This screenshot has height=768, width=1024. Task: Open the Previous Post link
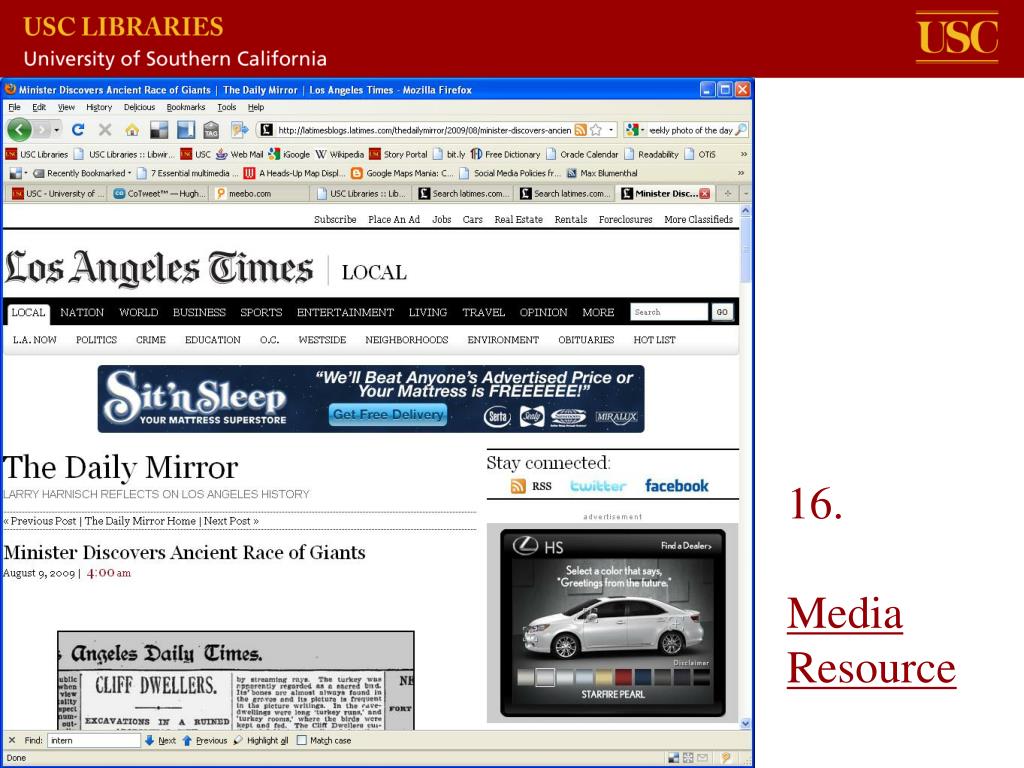pyautogui.click(x=40, y=521)
